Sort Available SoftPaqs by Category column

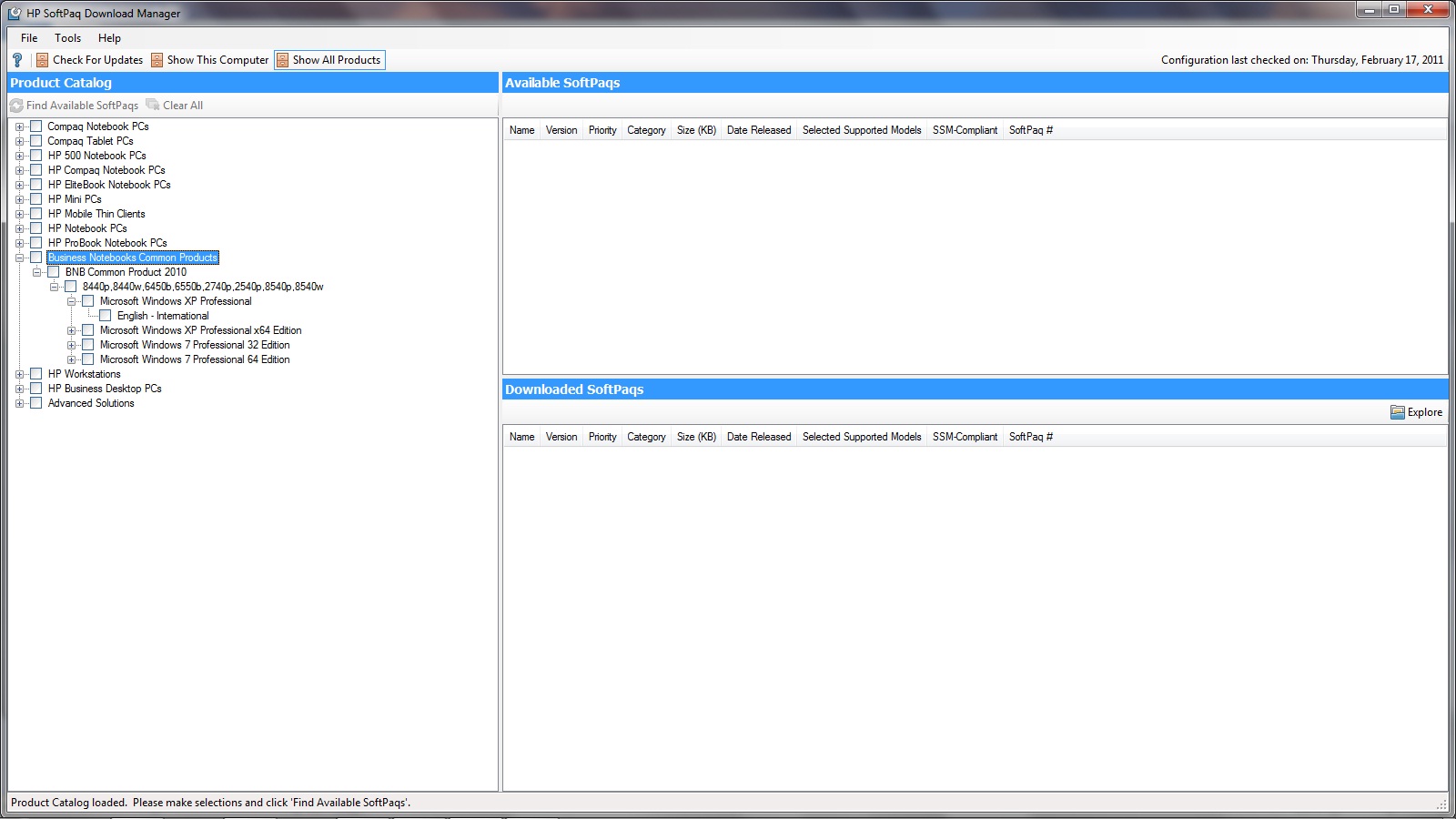pyautogui.click(x=646, y=130)
